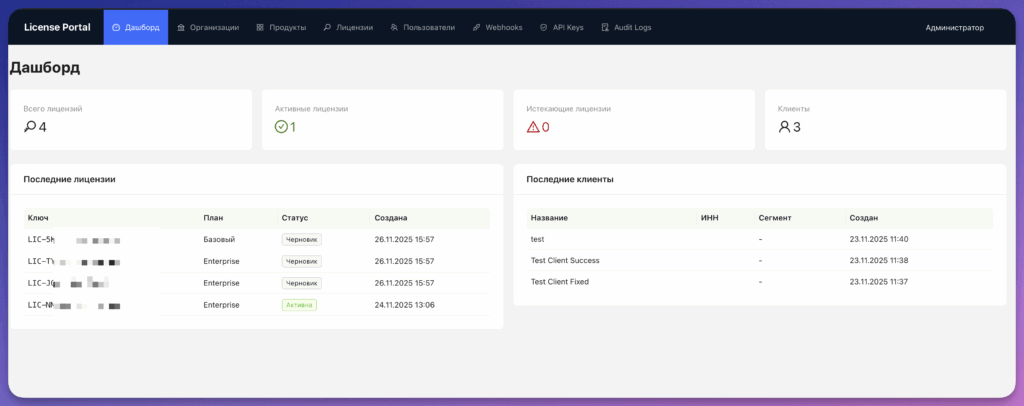Screen dimensions: 1024x406
Task: Click the API Keys shield icon
Action: pos(543,28)
